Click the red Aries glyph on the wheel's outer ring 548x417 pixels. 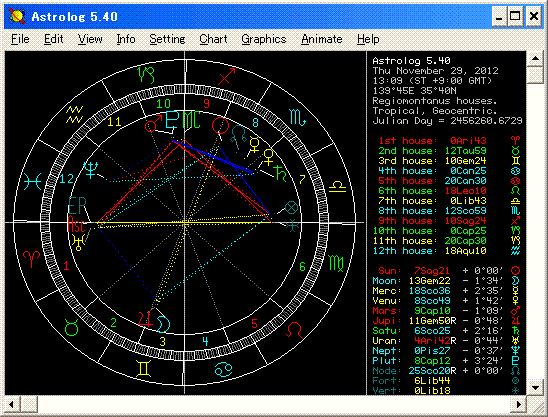coord(32,259)
